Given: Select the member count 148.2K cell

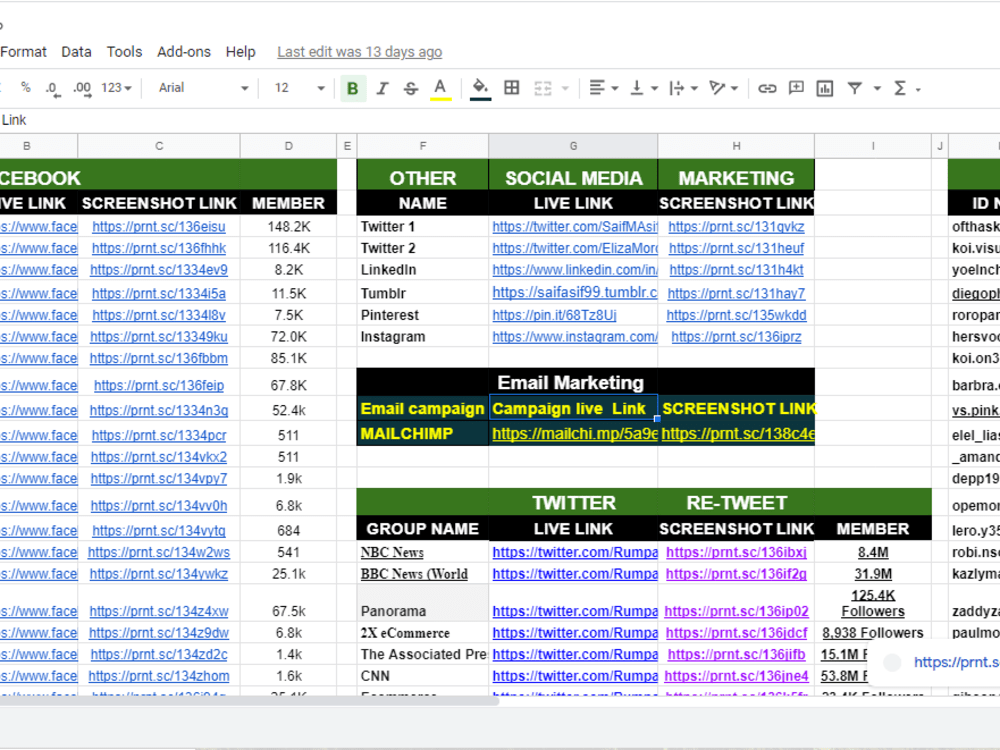Looking at the screenshot, I should [x=288, y=226].
